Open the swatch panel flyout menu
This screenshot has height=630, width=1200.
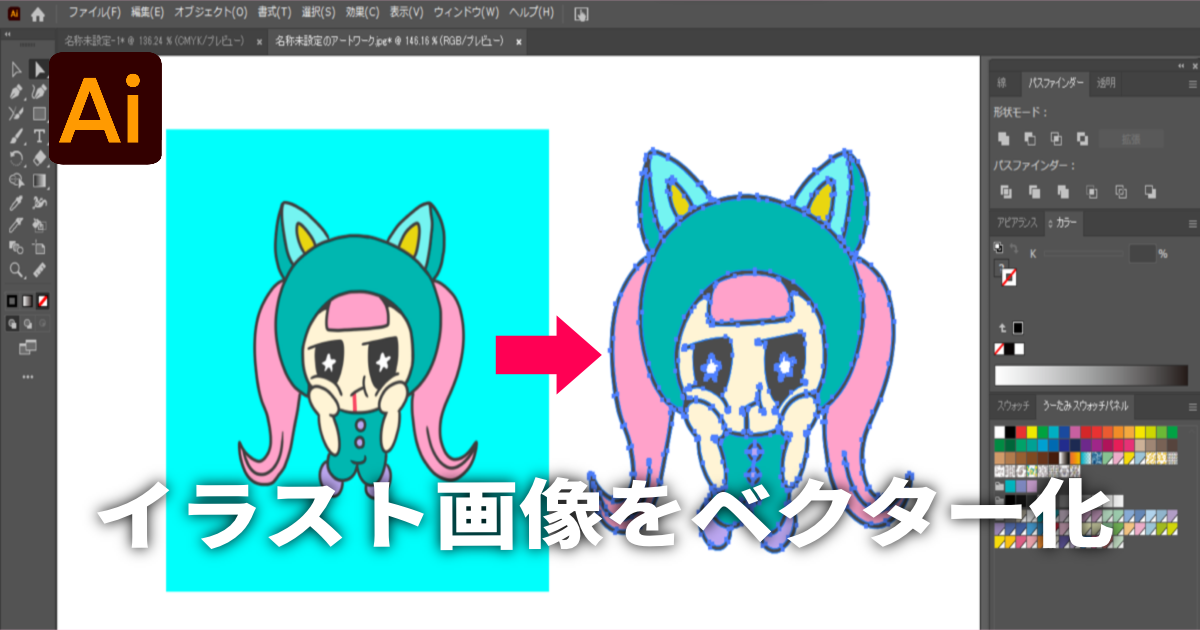(1193, 407)
